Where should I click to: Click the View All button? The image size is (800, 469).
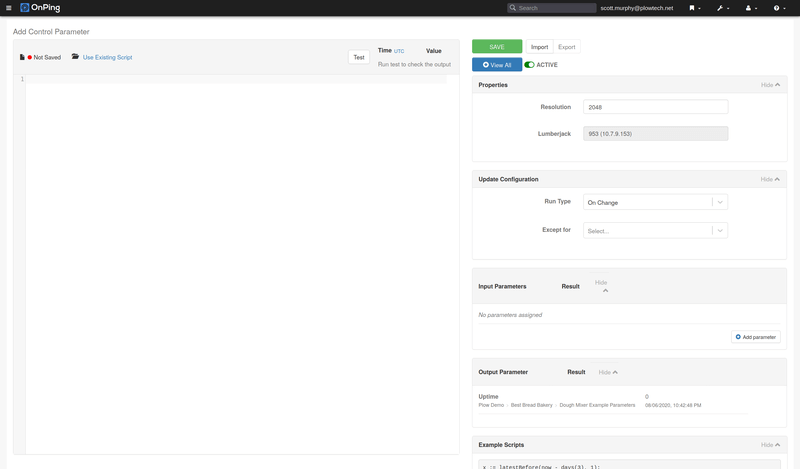(x=497, y=65)
